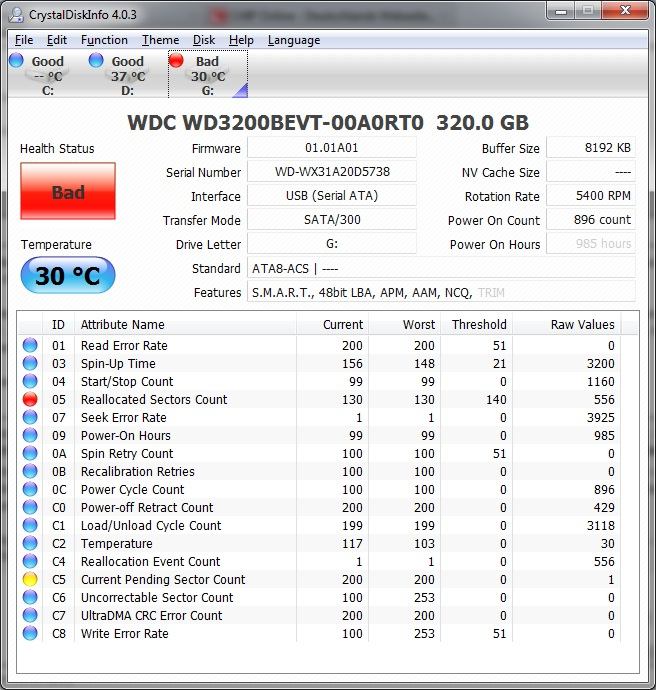Click the blue status icon for UltraDMA CRC Error Count

(30, 615)
